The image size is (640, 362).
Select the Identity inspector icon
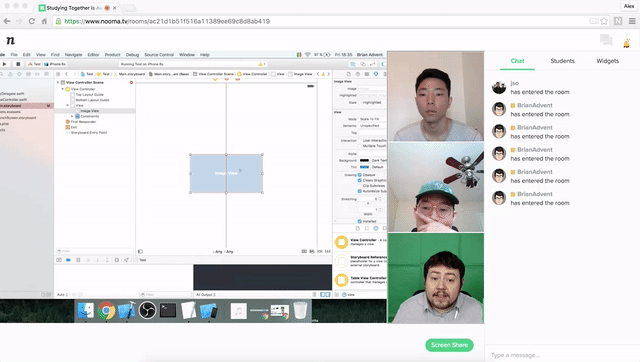pyautogui.click(x=367, y=74)
